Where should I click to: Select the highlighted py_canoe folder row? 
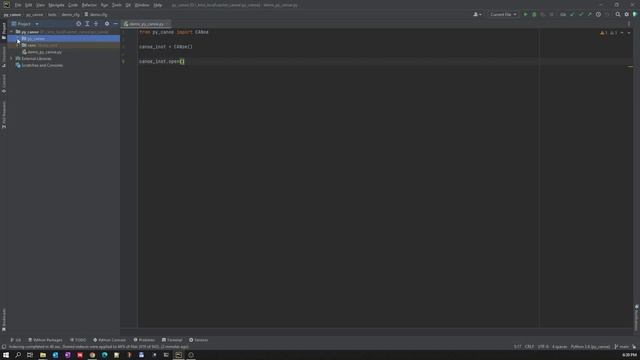click(x=64, y=39)
